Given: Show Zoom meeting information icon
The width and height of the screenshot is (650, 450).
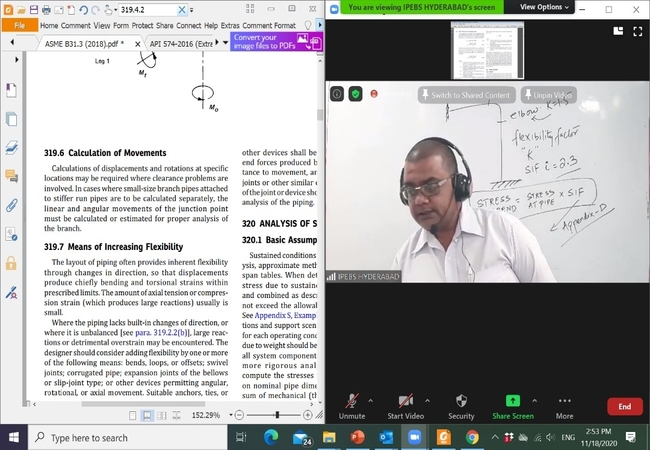Looking at the screenshot, I should tap(337, 94).
